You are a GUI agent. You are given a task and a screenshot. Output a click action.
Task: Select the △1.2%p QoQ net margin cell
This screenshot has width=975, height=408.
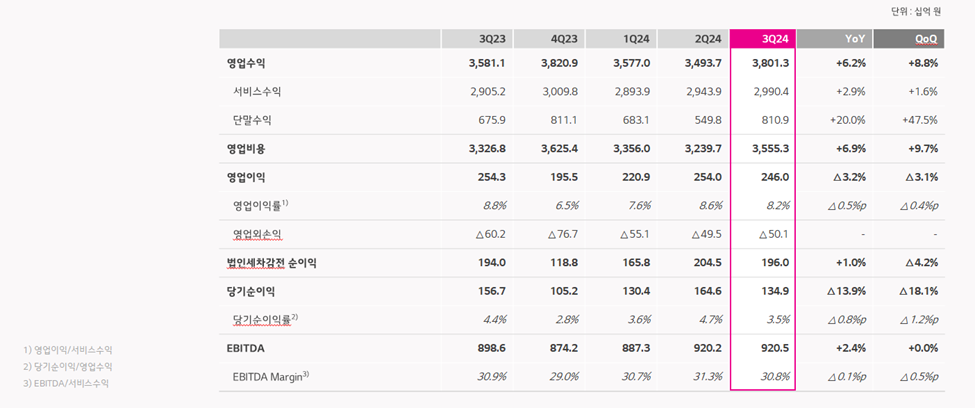coord(919,320)
